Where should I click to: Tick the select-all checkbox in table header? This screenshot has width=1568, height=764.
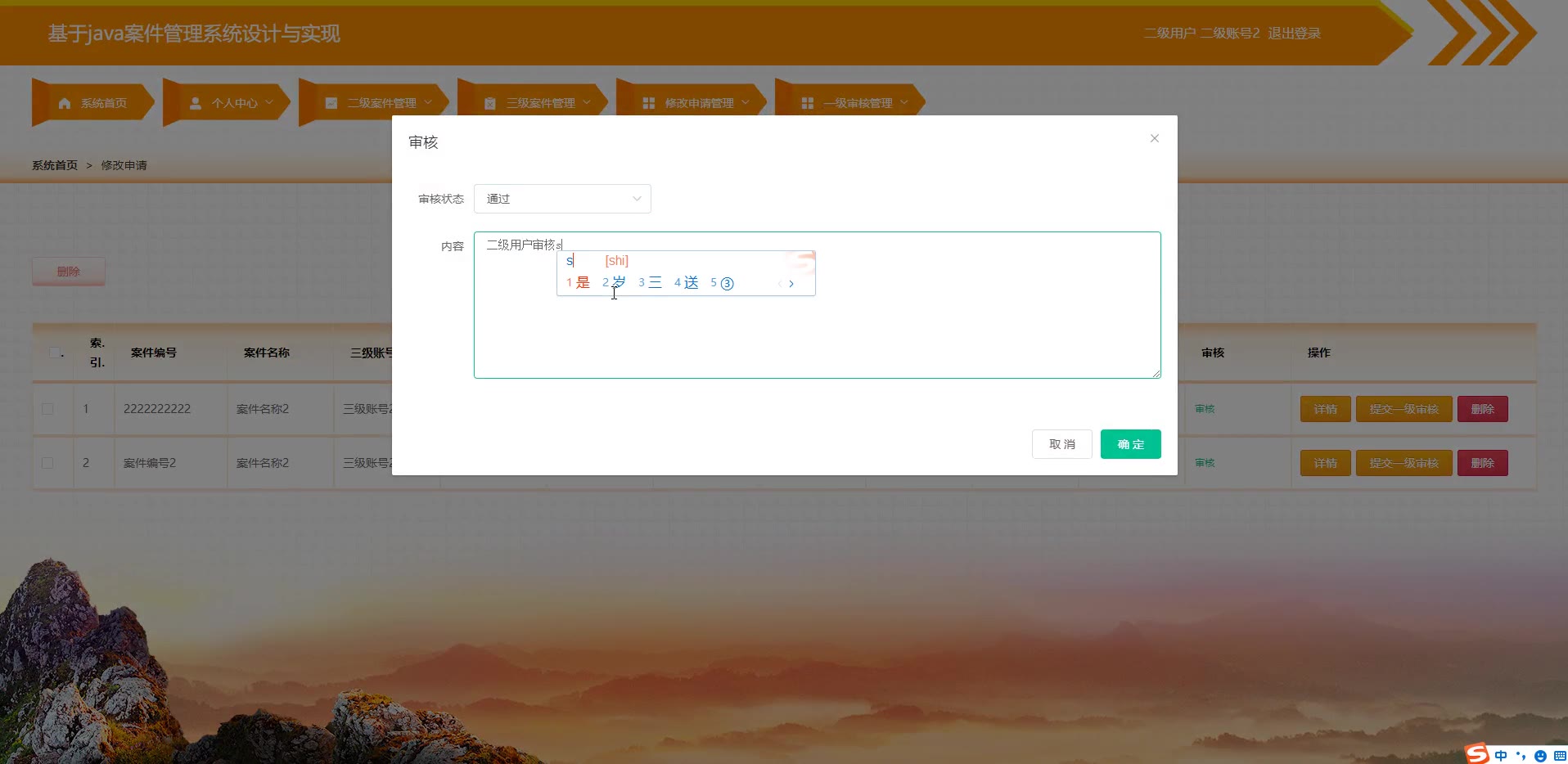click(x=55, y=353)
